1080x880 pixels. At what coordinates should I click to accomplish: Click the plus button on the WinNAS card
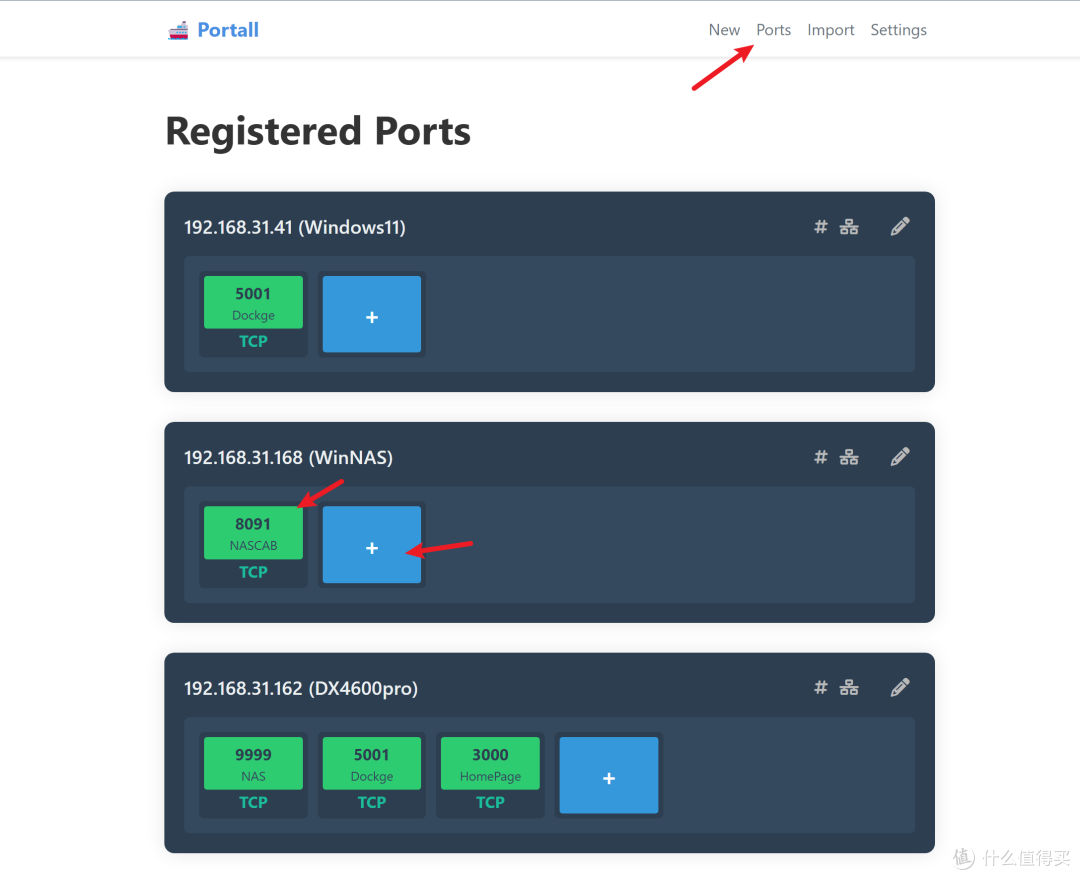(x=371, y=545)
